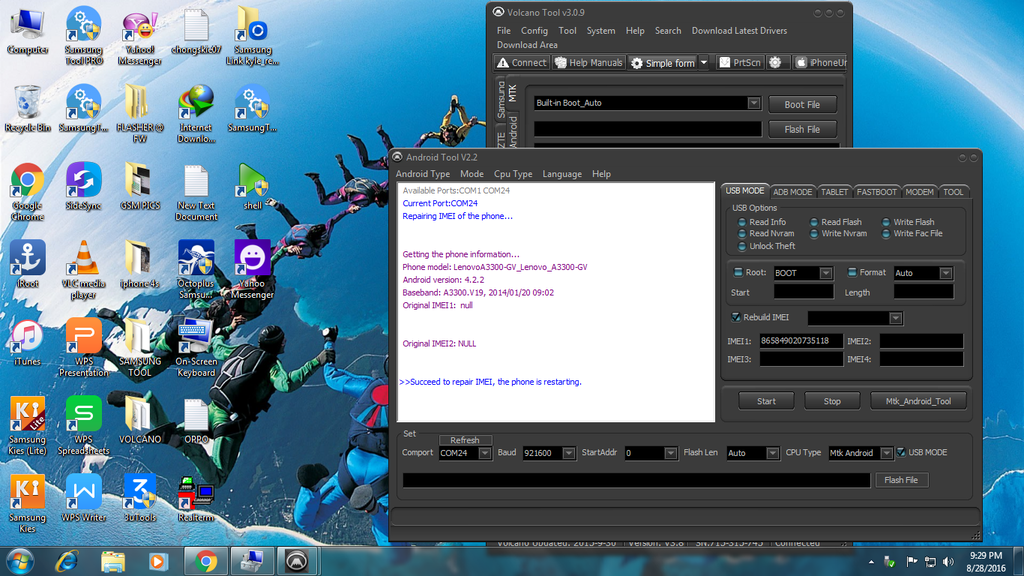Viewport: 1024px width, 576px height.
Task: Switch to the ADB MODE tab
Action: point(792,191)
